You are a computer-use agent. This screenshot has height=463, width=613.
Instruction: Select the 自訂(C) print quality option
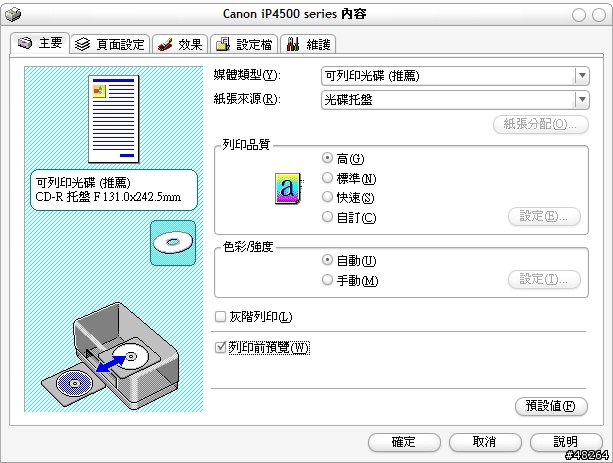click(x=327, y=217)
